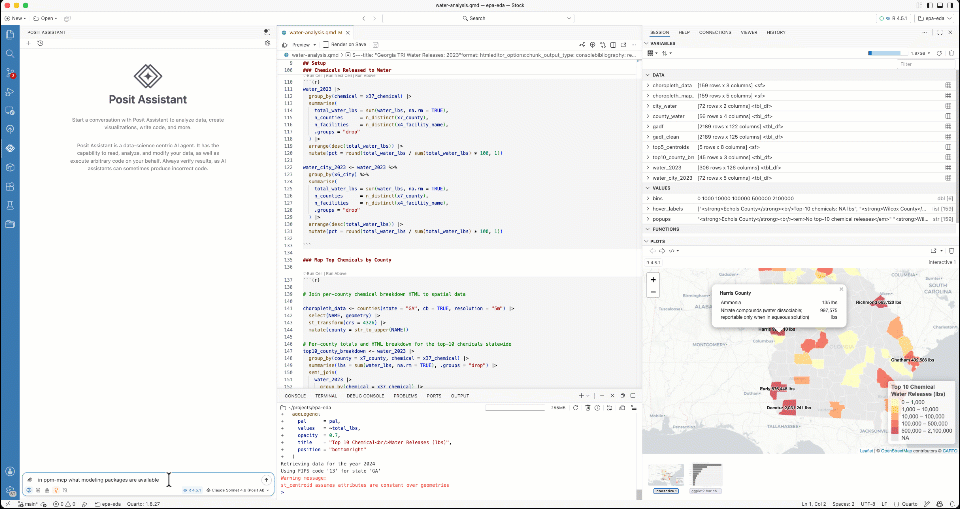
Task: Switch to the Connections tab
Action: coord(716,32)
